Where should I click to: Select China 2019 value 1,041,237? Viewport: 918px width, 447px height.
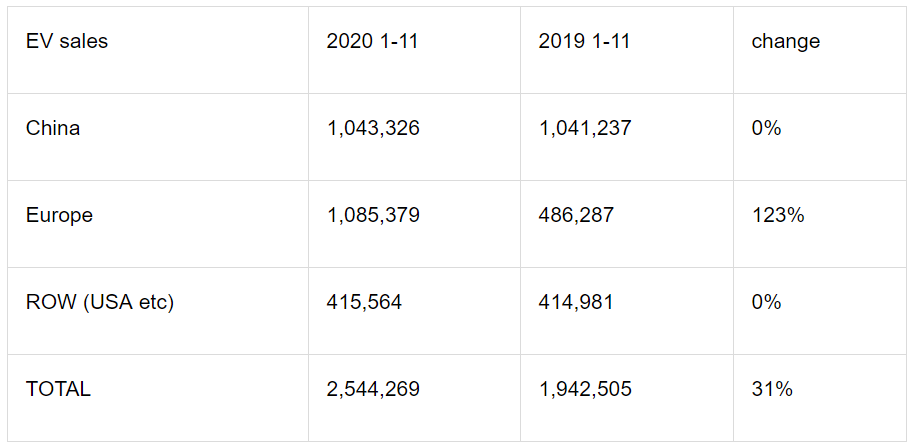(585, 128)
